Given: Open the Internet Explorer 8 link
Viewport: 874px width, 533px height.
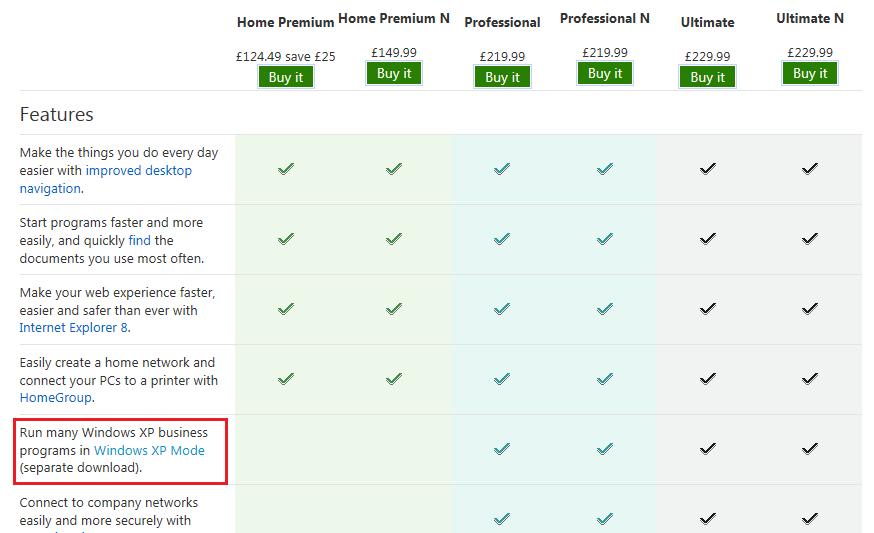Looking at the screenshot, I should [73, 327].
